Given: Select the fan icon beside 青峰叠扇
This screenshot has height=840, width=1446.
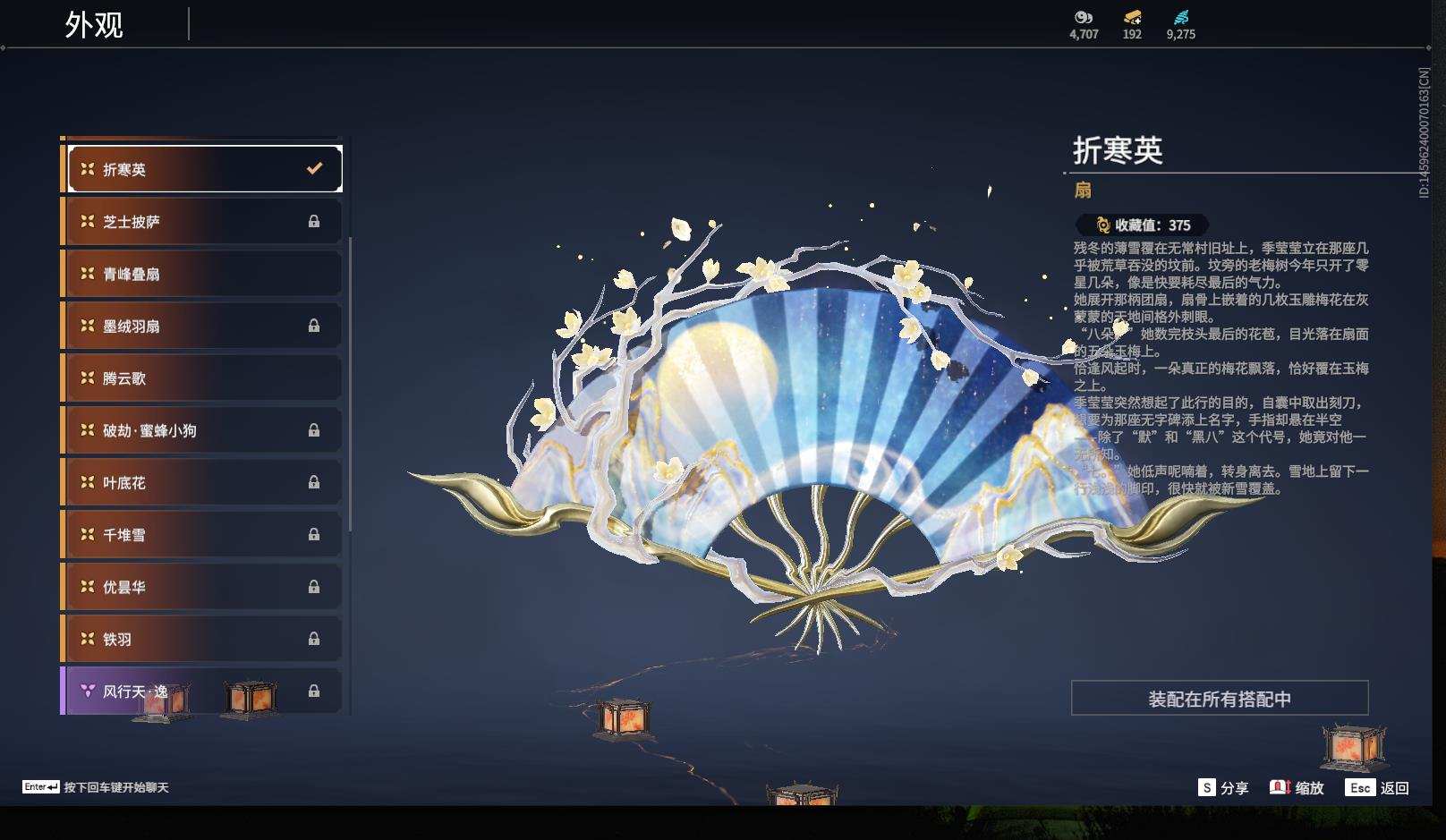Looking at the screenshot, I should click(x=87, y=273).
